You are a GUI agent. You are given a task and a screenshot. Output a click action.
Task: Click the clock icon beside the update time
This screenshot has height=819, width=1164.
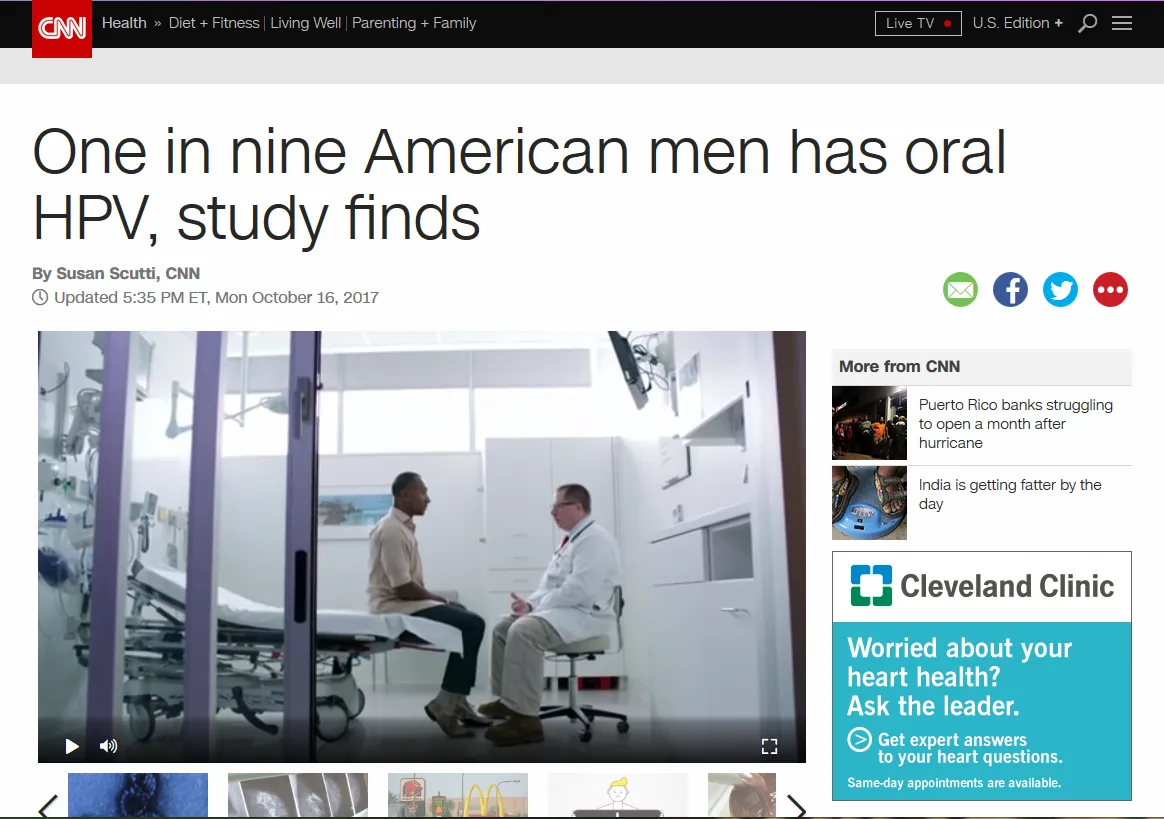(x=40, y=298)
